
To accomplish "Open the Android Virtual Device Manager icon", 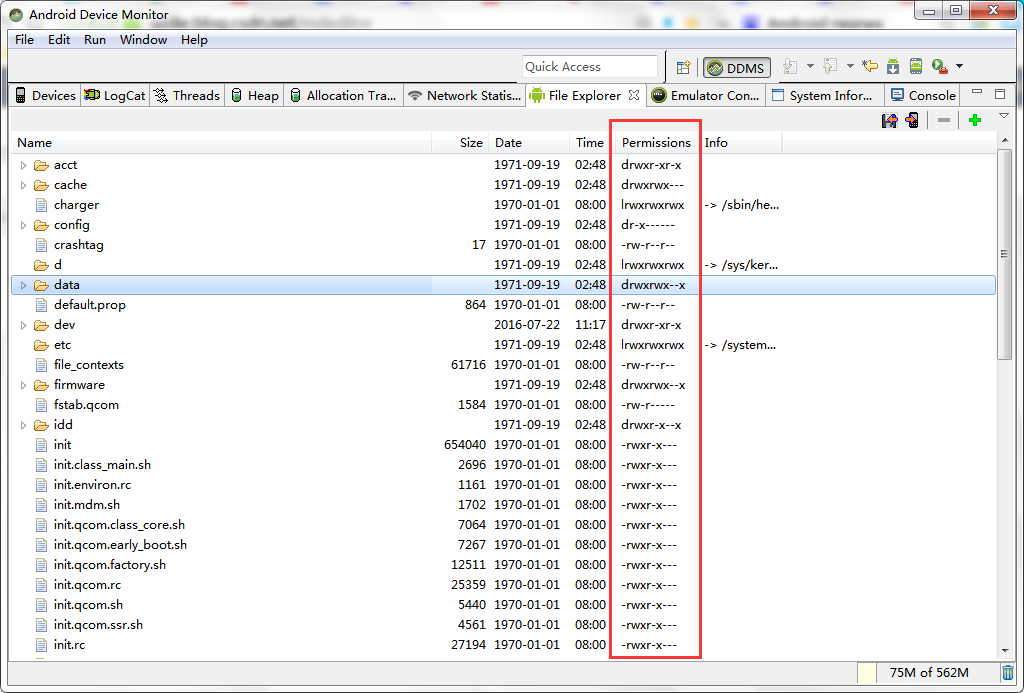I will coord(916,66).
